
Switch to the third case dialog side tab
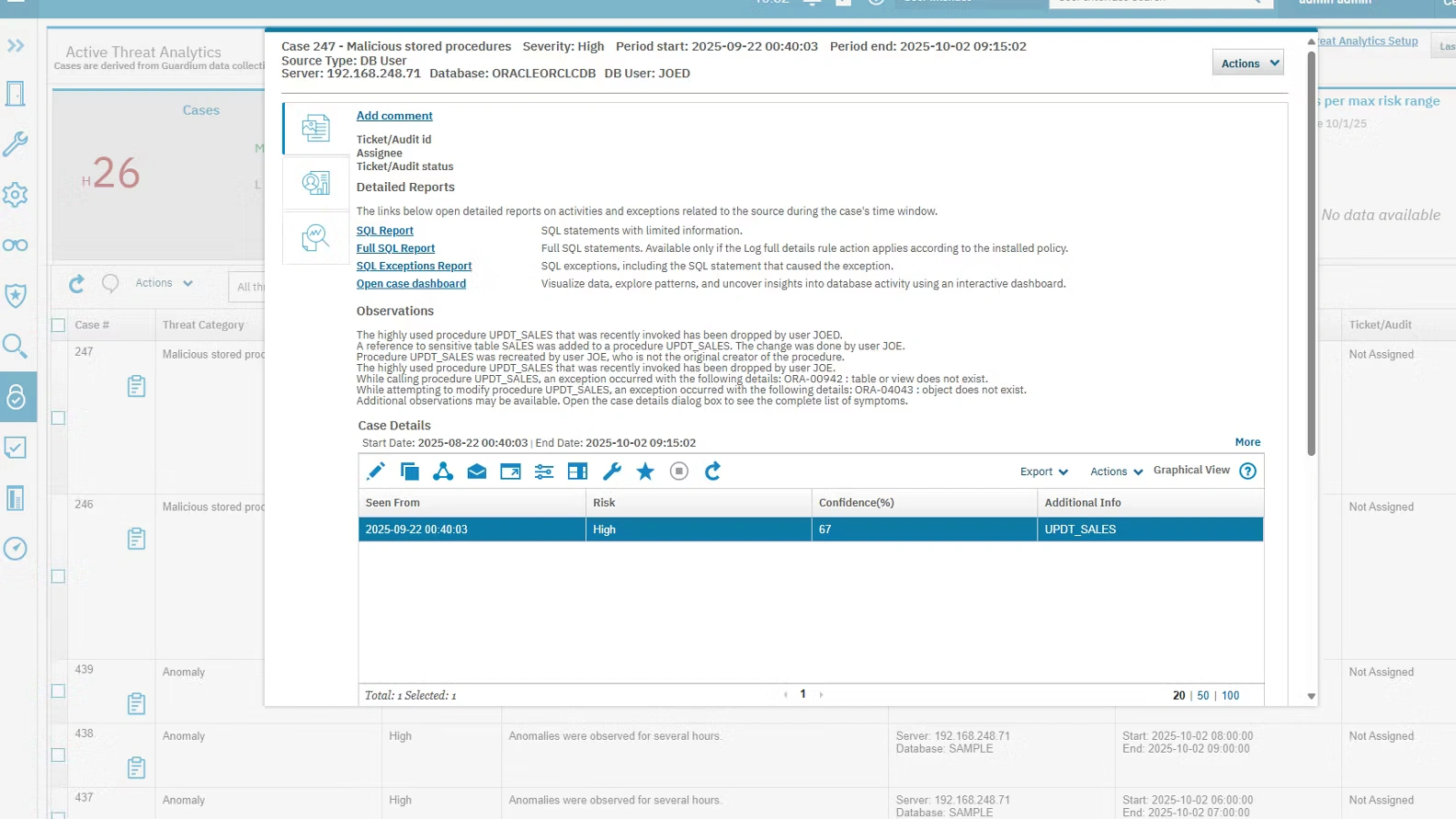coord(315,238)
